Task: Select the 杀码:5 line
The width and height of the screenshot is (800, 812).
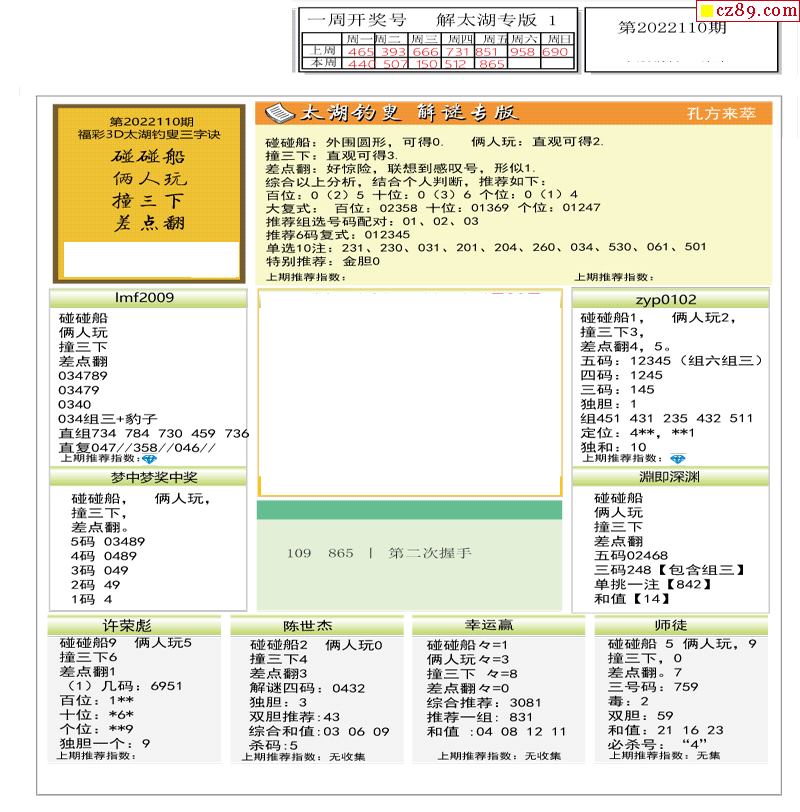Action: [x=273, y=745]
